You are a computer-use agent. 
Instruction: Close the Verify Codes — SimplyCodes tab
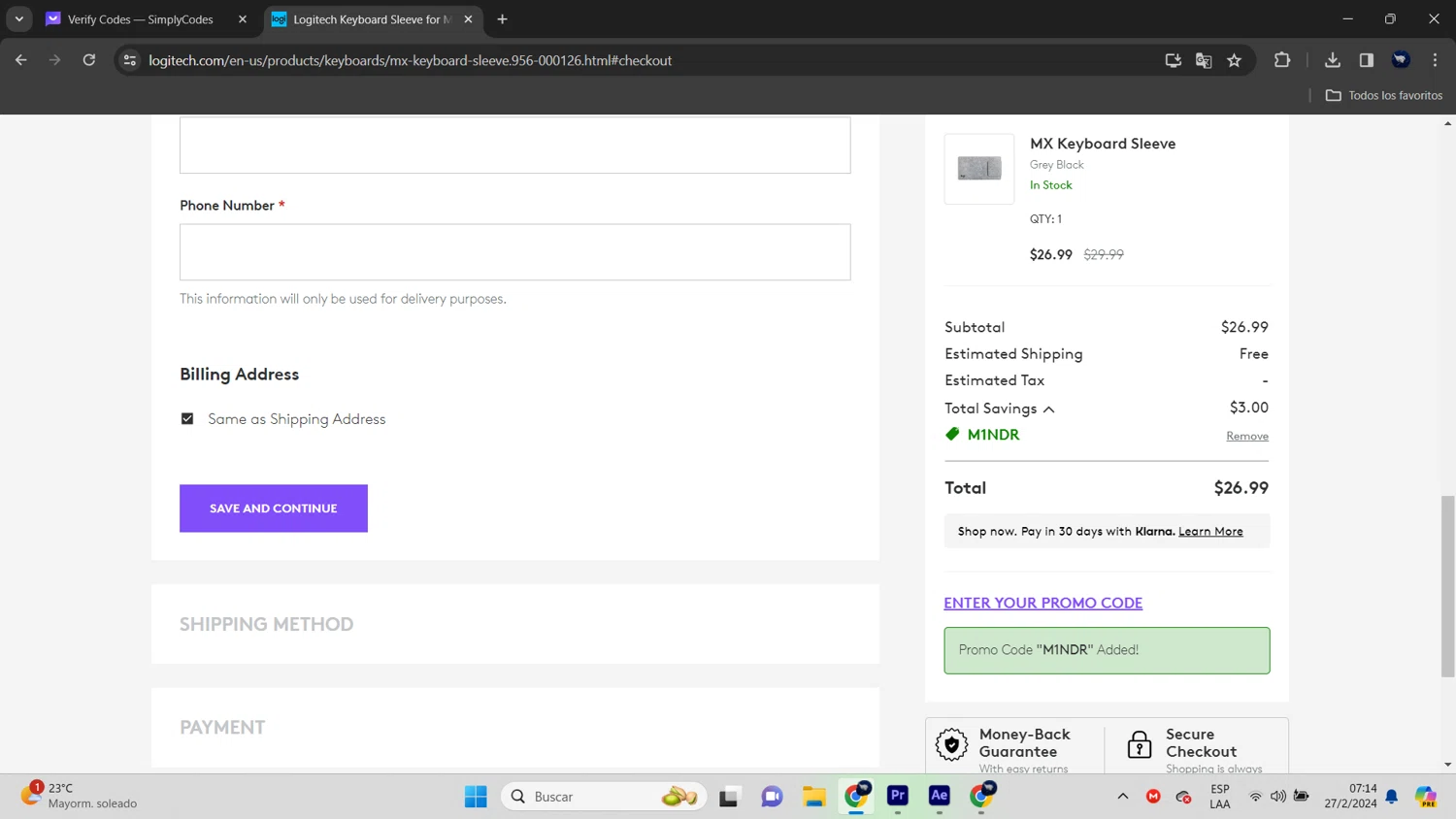point(243,19)
